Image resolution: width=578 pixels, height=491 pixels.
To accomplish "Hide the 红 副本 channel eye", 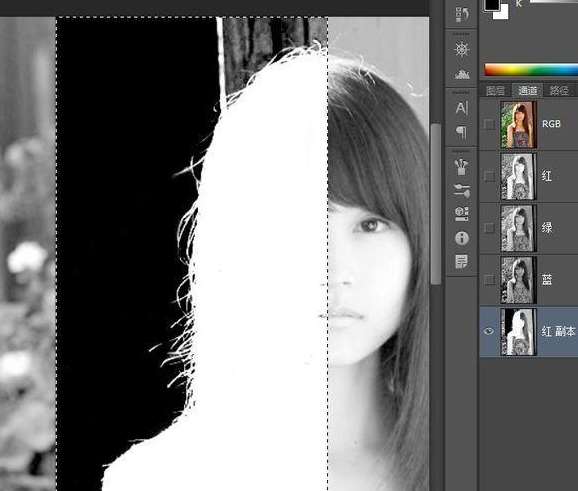I will click(x=489, y=331).
